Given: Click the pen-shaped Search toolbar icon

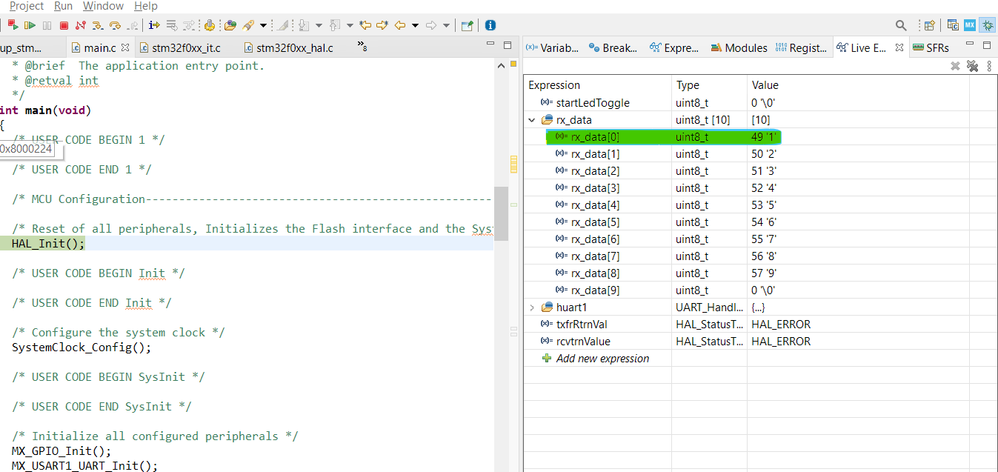Looking at the screenshot, I should click(248, 25).
